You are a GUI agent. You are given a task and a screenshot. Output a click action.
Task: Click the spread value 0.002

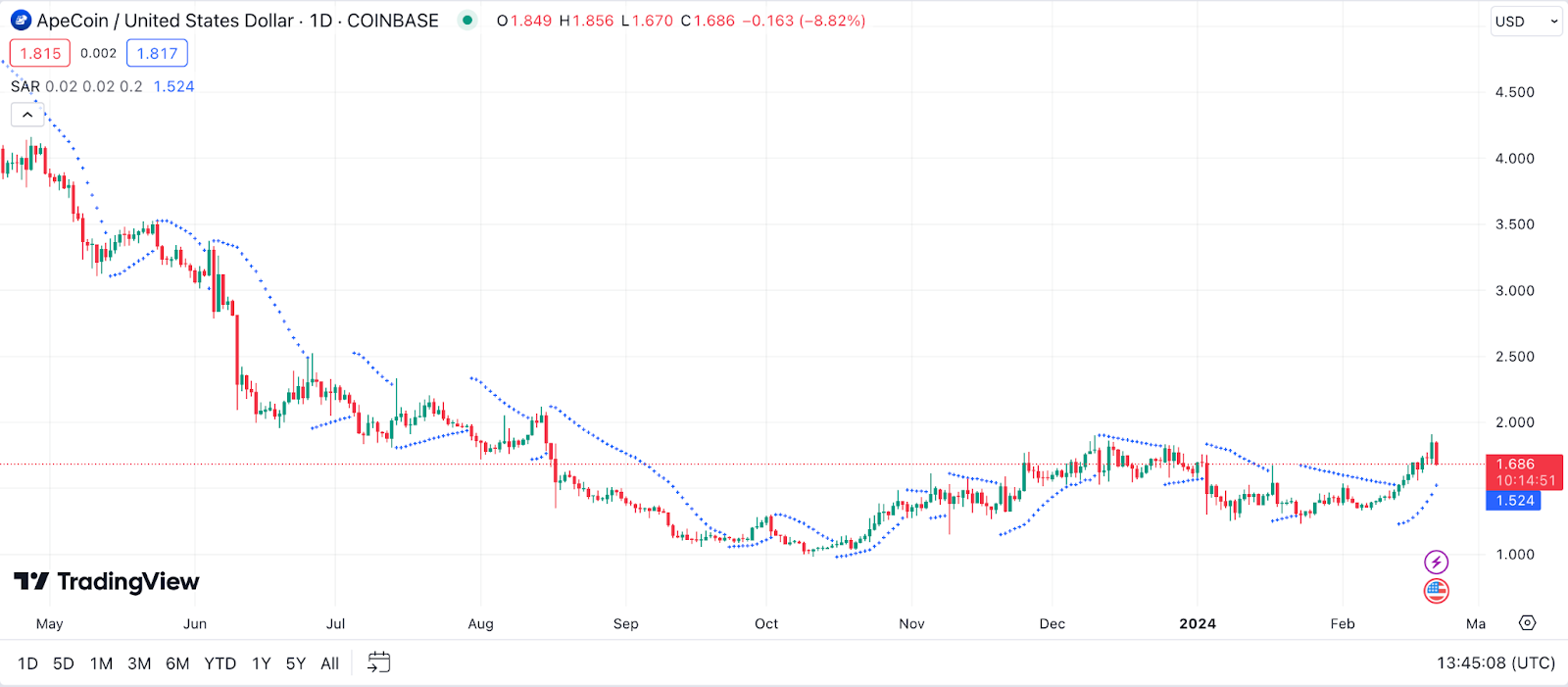[x=98, y=53]
